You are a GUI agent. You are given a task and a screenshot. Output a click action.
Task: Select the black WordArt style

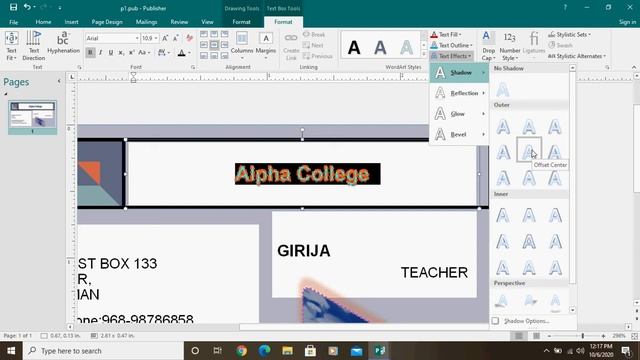pos(354,48)
